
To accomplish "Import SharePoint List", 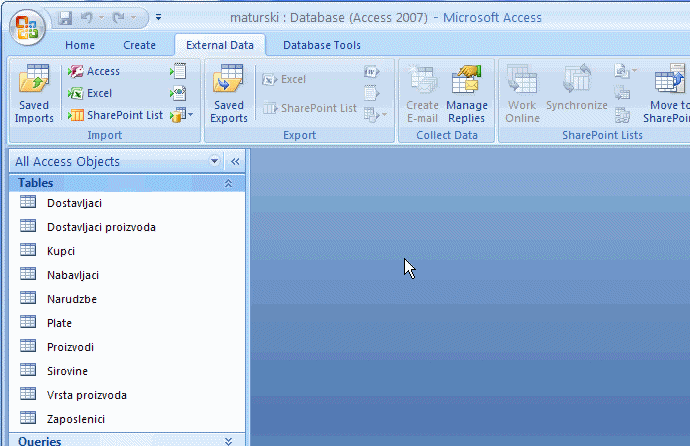I will point(115,115).
